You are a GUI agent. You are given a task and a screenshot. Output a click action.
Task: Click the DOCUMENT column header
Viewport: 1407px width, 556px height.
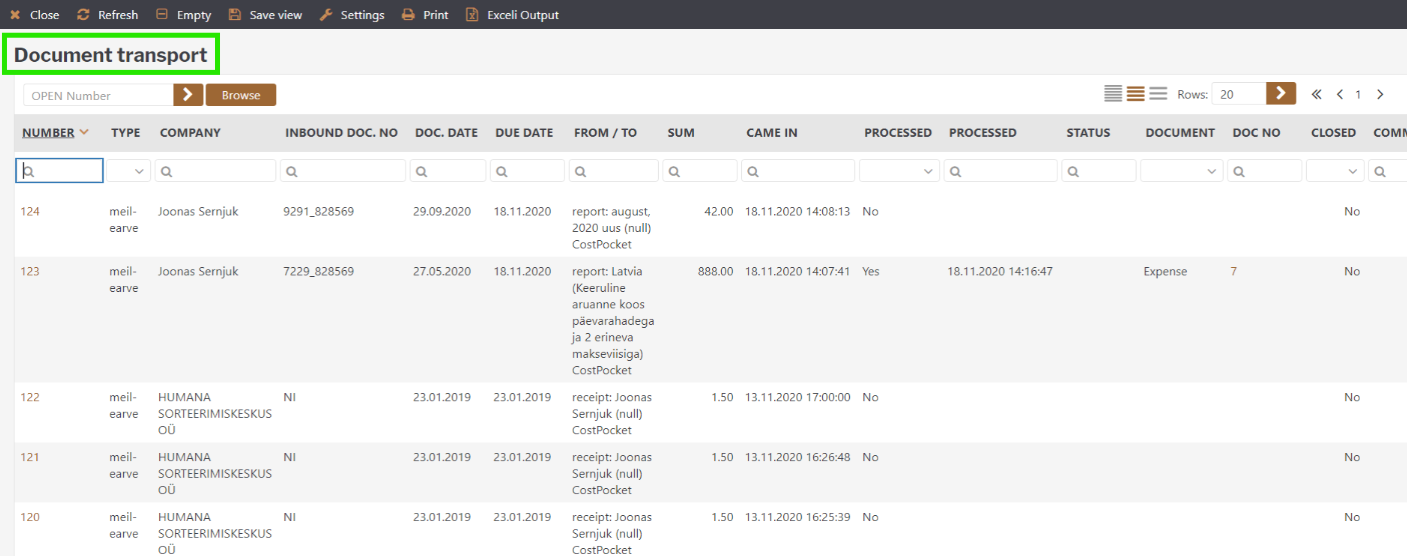[x=1180, y=132]
